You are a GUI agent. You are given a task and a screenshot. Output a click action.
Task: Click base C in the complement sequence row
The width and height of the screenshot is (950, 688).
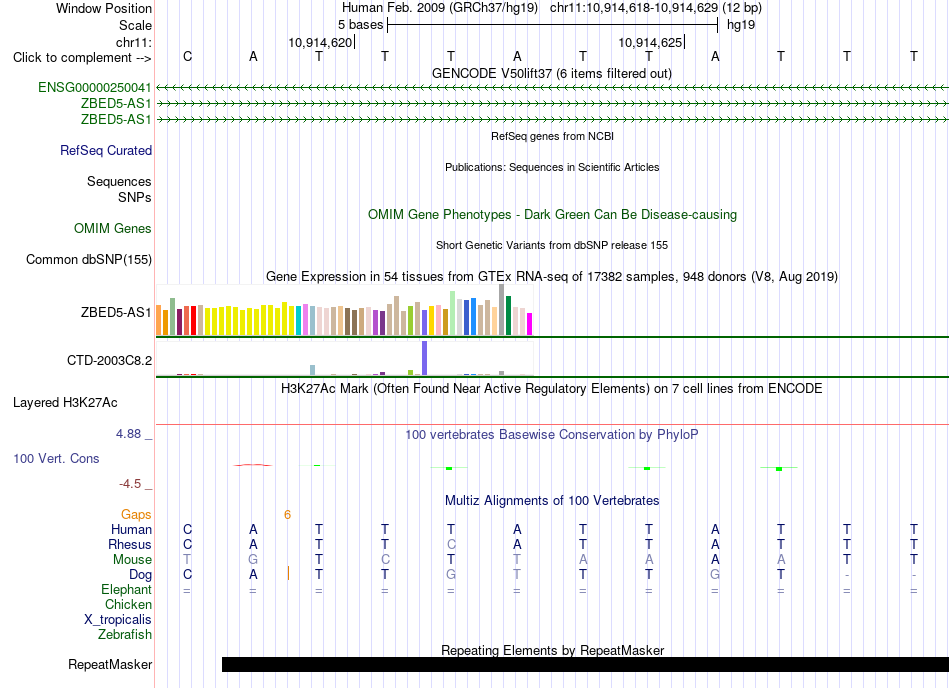click(187, 56)
